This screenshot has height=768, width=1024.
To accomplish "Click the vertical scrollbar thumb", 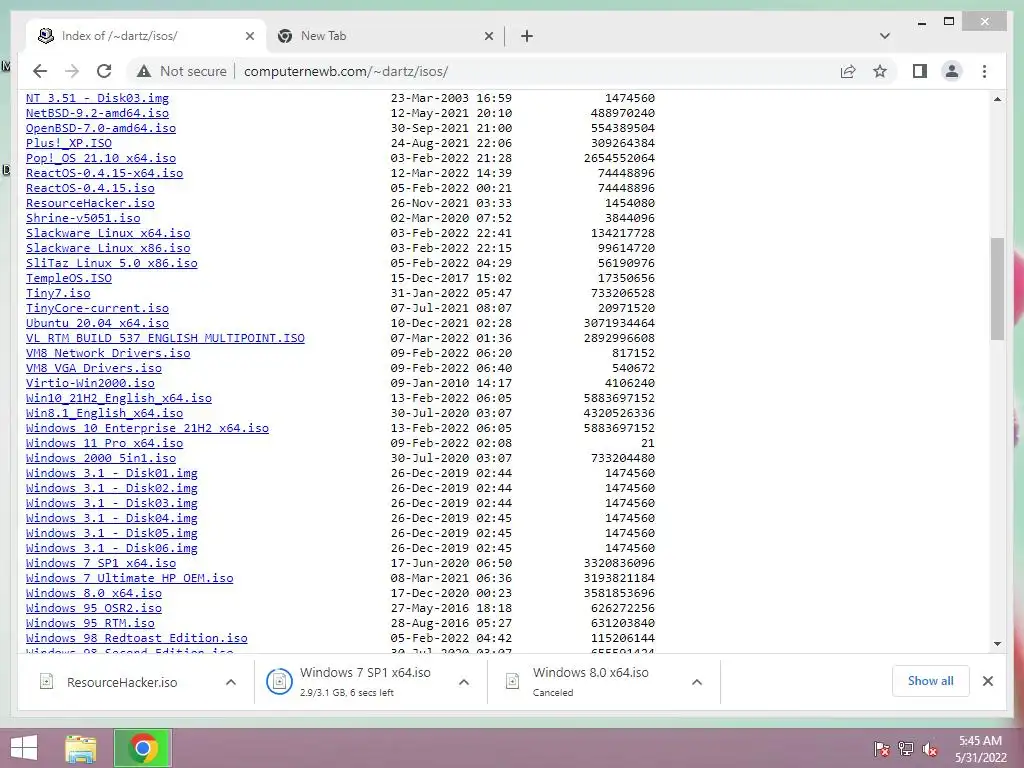I will click(x=997, y=289).
